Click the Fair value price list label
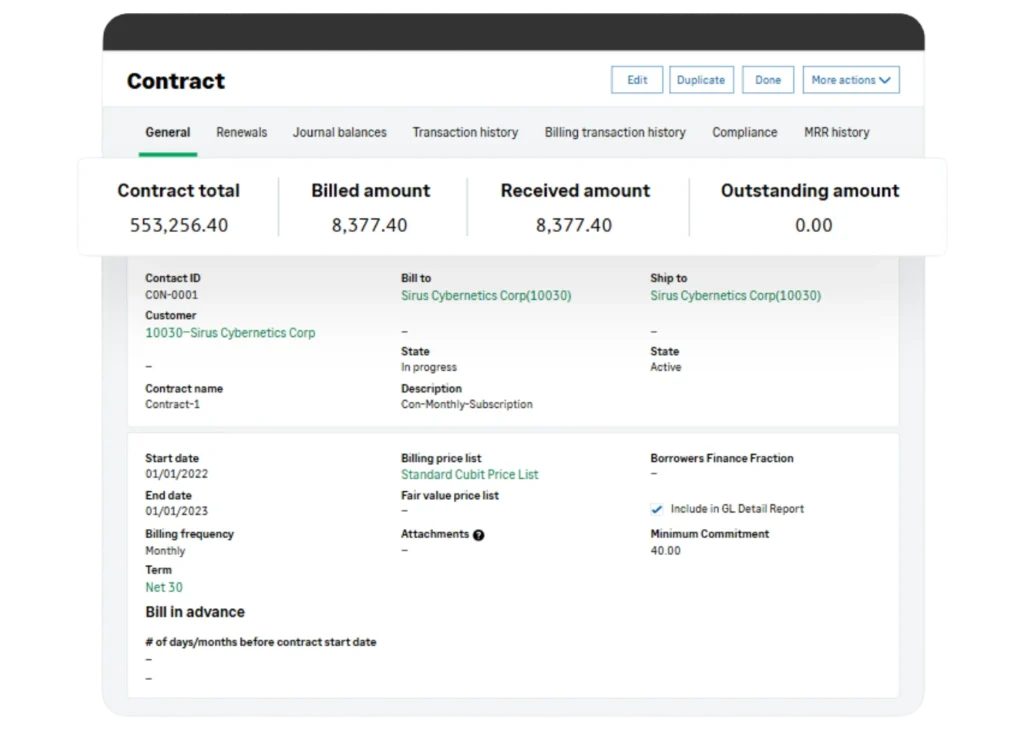1024x731 pixels. (x=450, y=496)
